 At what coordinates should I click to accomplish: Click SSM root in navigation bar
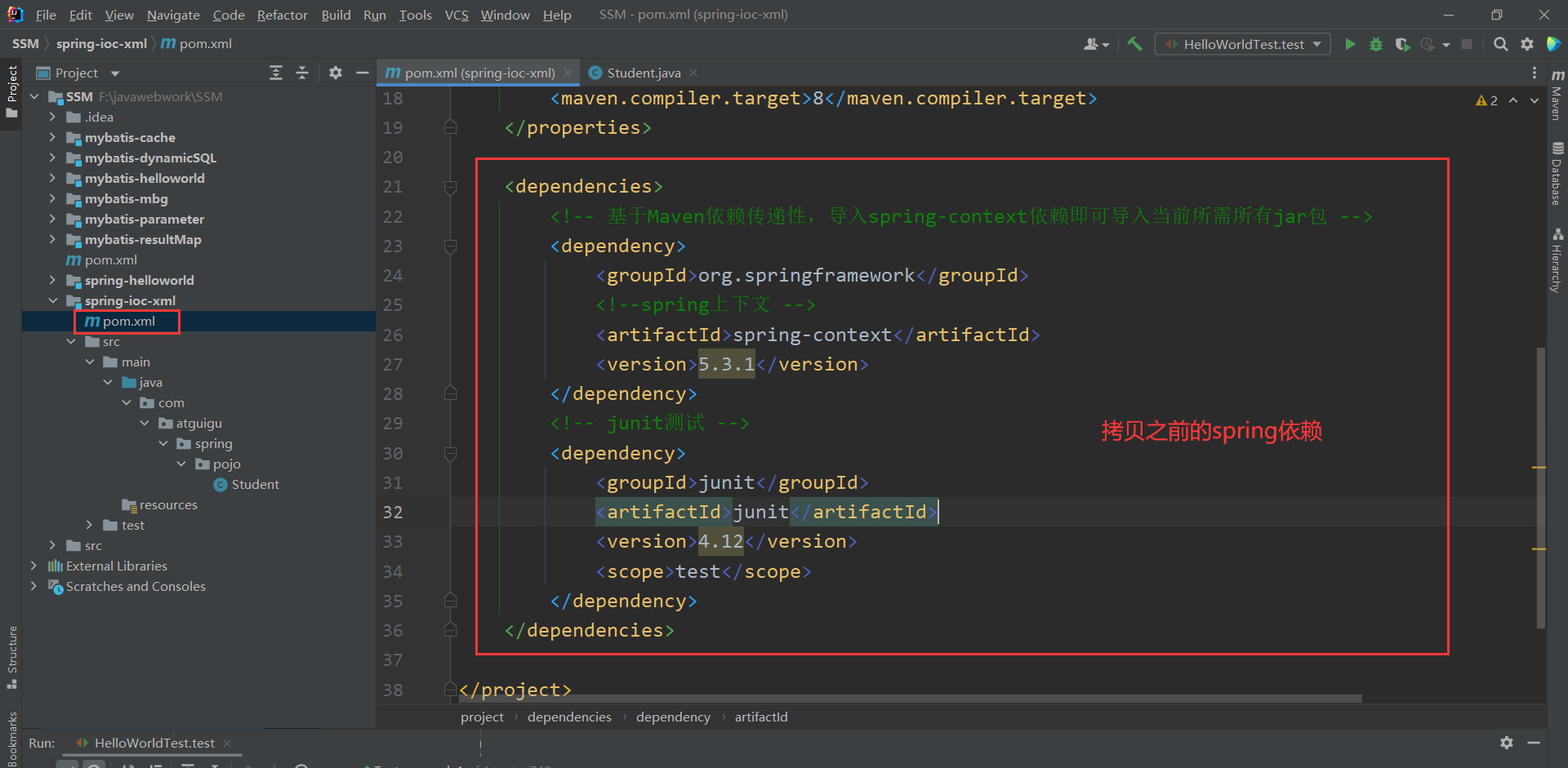coord(25,43)
